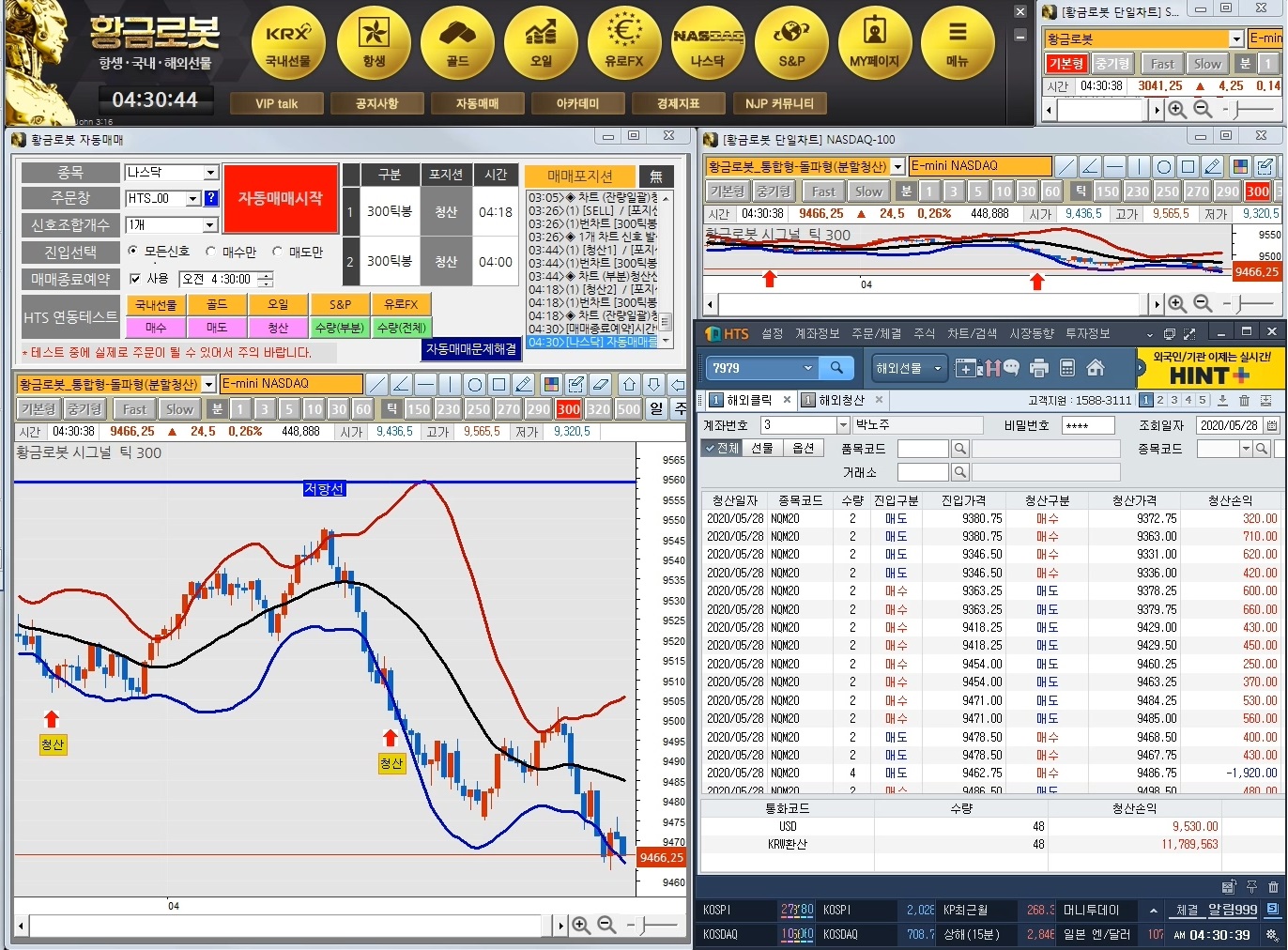Open the NASDAQ (나스닥) round button
Viewport: 1288px width, 950px height.
pyautogui.click(x=708, y=43)
